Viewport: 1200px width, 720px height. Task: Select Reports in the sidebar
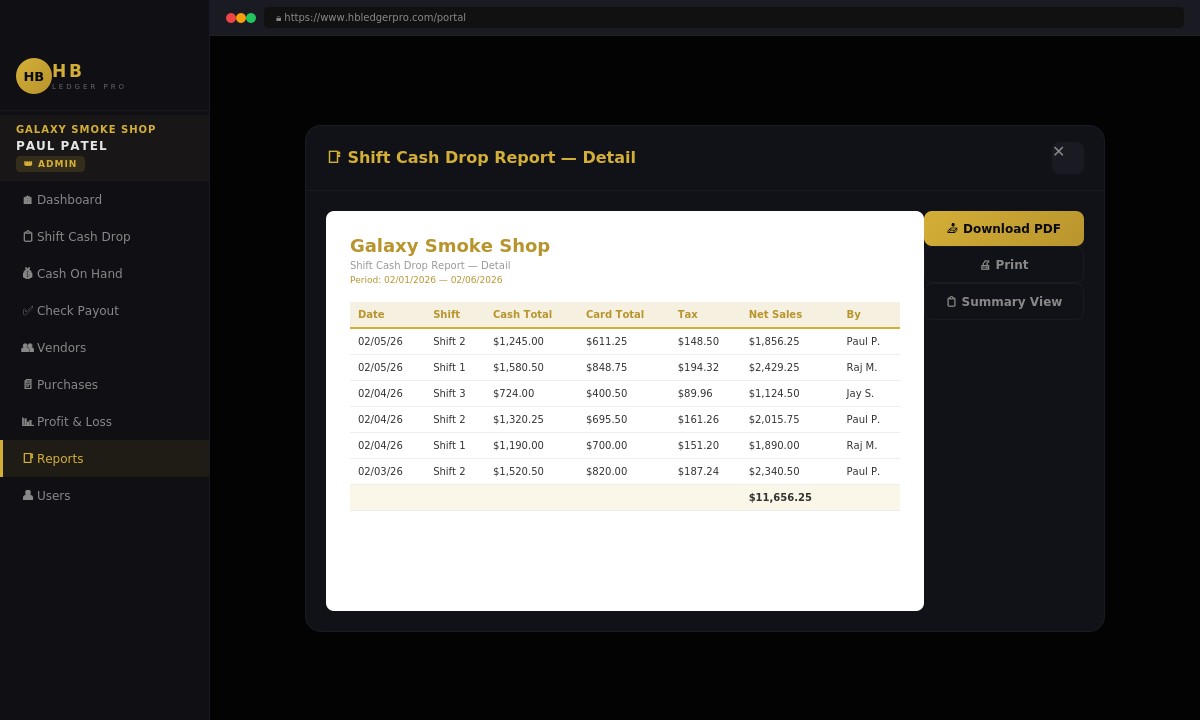click(60, 458)
